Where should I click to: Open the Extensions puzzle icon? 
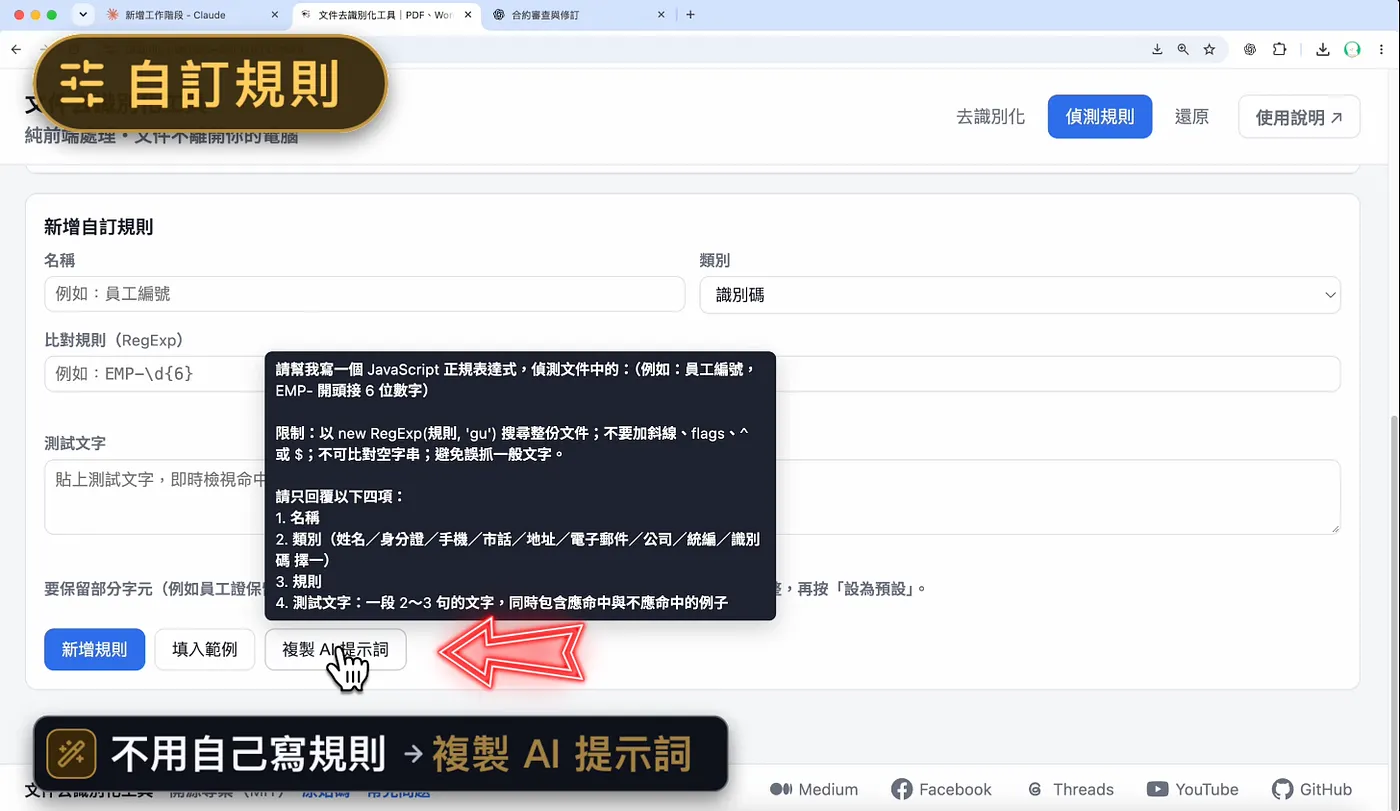pyautogui.click(x=1279, y=49)
